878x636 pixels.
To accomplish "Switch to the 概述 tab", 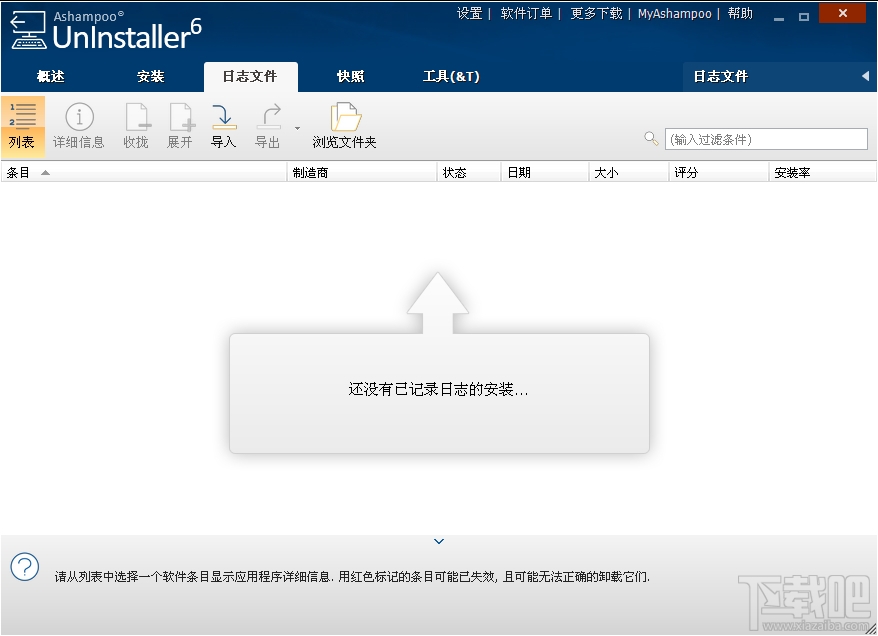I will tap(50, 76).
